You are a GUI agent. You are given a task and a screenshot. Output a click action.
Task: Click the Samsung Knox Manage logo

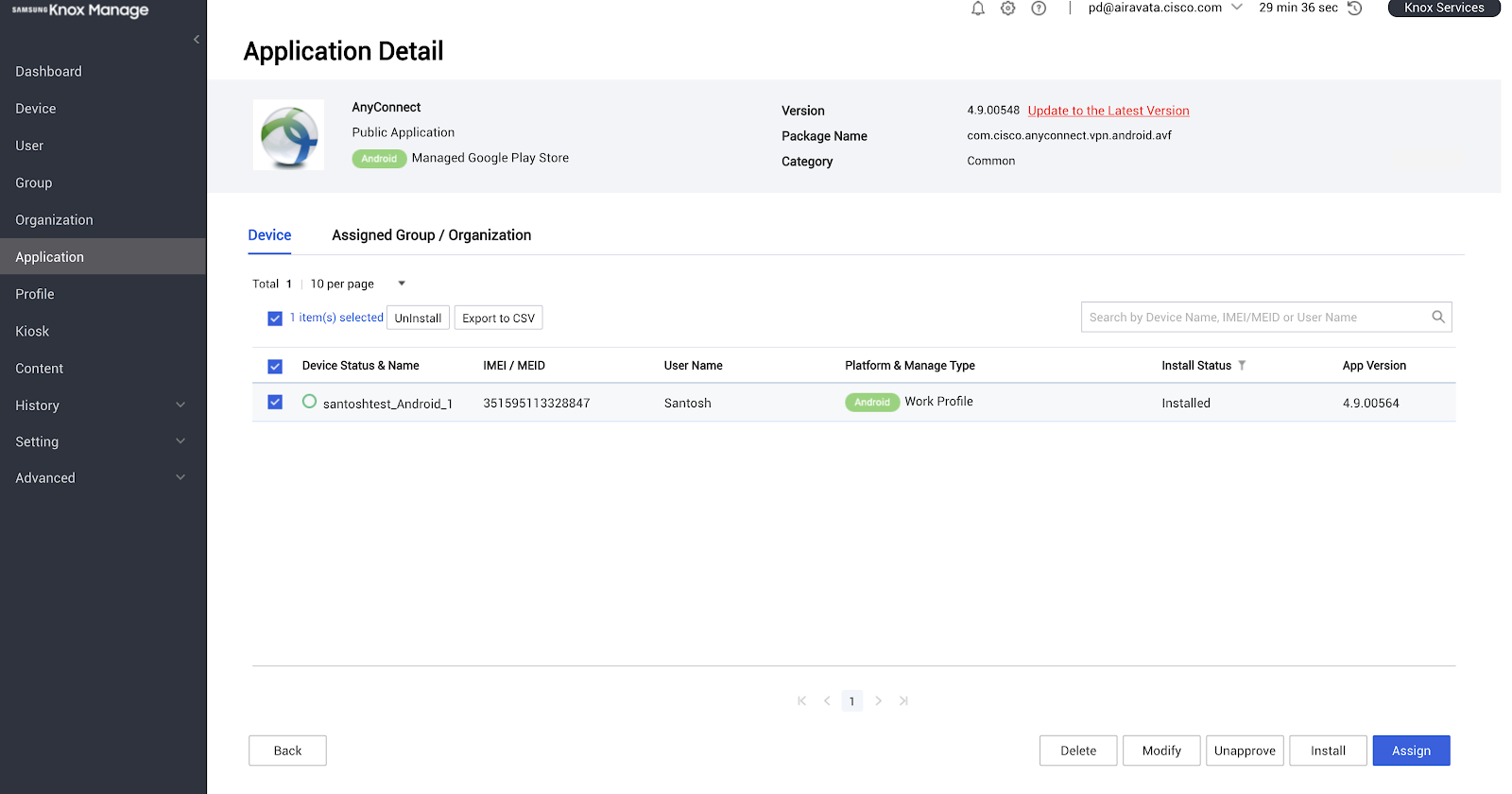(80, 9)
